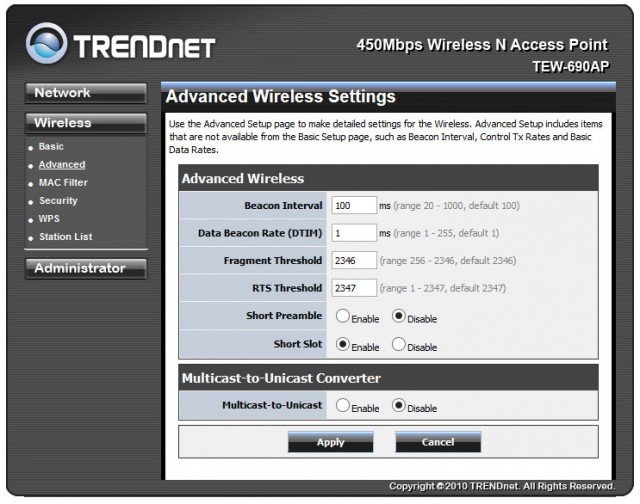Open the Network menu section
This screenshot has height=504, width=640.
(85, 93)
